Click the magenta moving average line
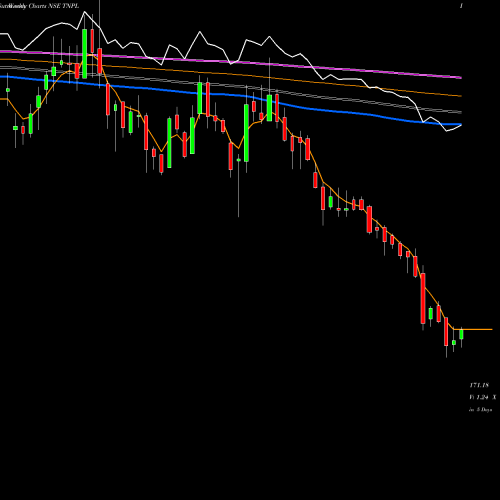 pos(231,63)
